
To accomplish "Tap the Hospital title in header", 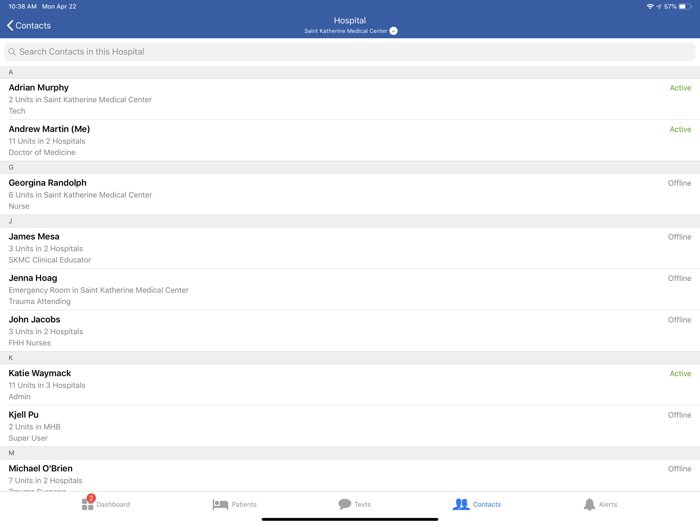I will (350, 21).
